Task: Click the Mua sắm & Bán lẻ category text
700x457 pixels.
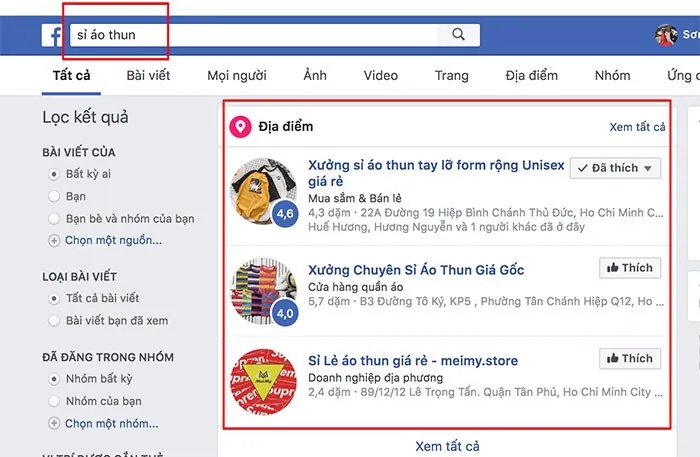Action: click(355, 198)
